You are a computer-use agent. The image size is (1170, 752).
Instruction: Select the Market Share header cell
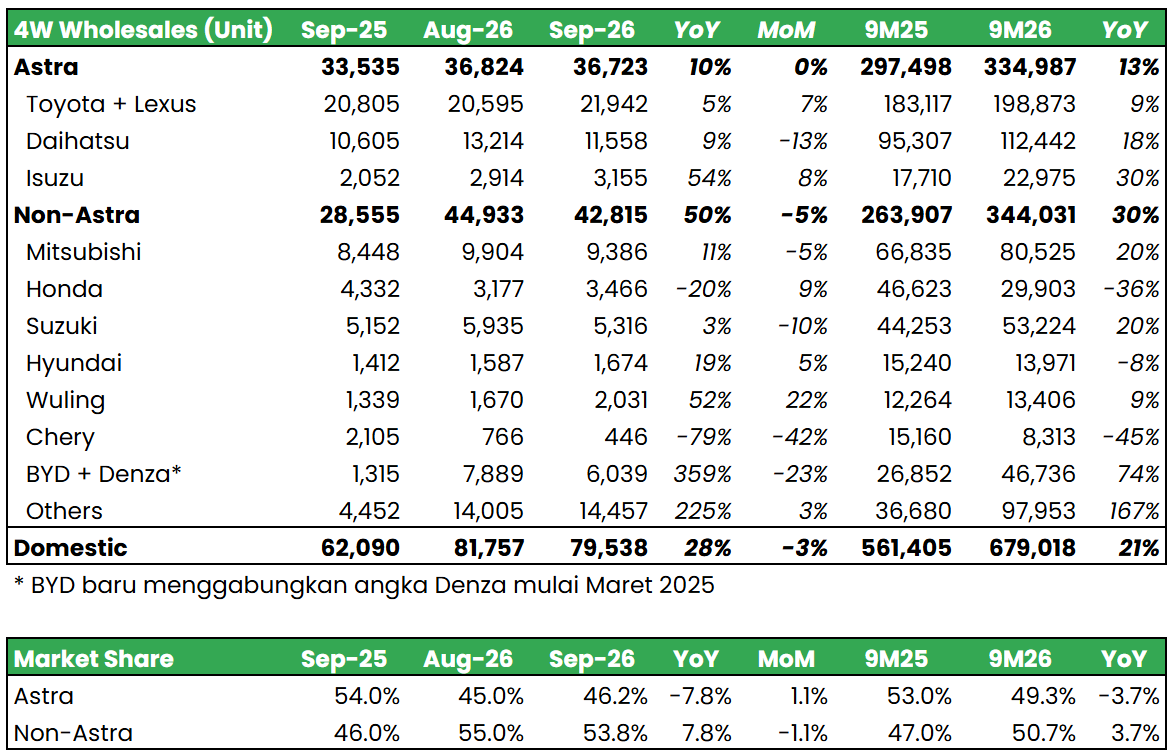94,659
